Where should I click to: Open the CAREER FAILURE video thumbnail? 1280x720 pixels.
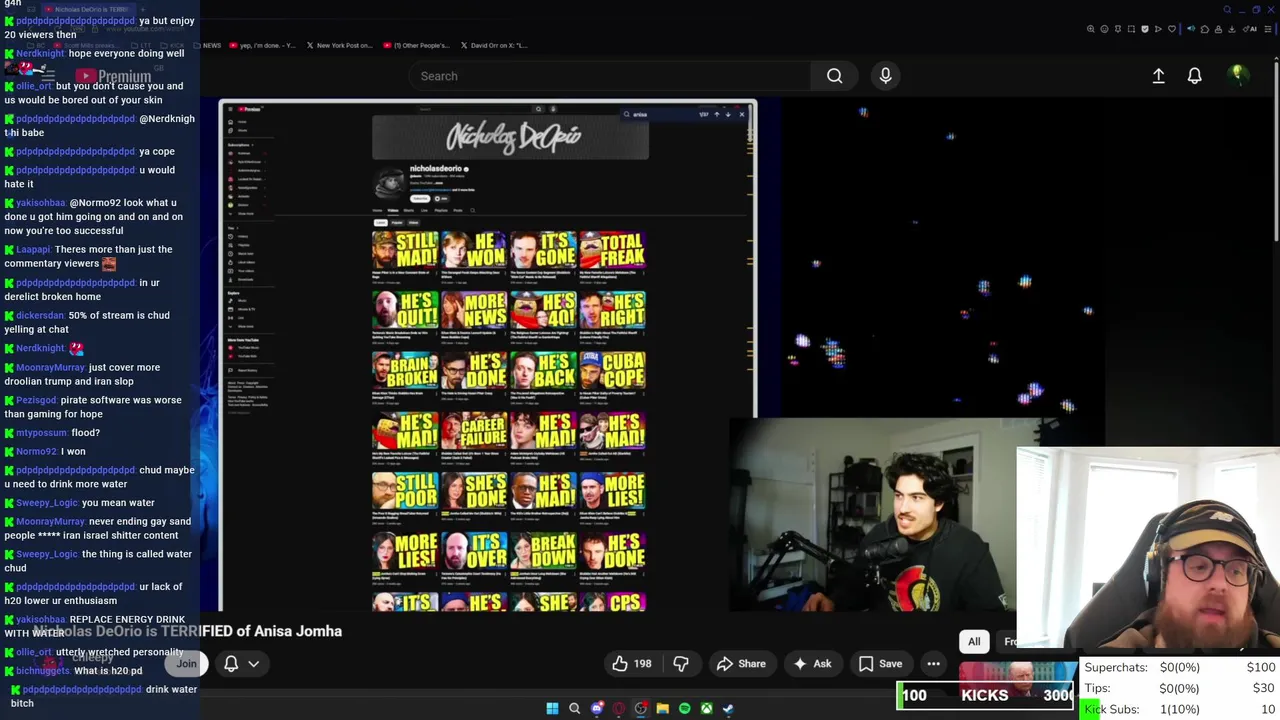(x=474, y=431)
